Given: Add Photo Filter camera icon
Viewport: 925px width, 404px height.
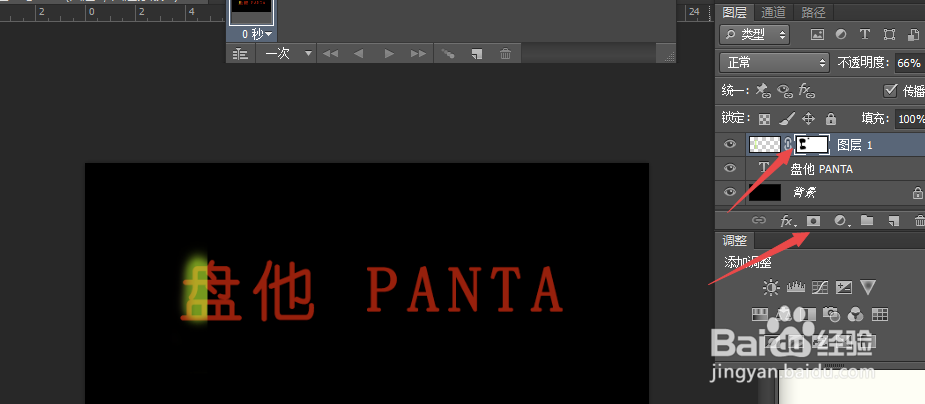Looking at the screenshot, I should 832,314.
